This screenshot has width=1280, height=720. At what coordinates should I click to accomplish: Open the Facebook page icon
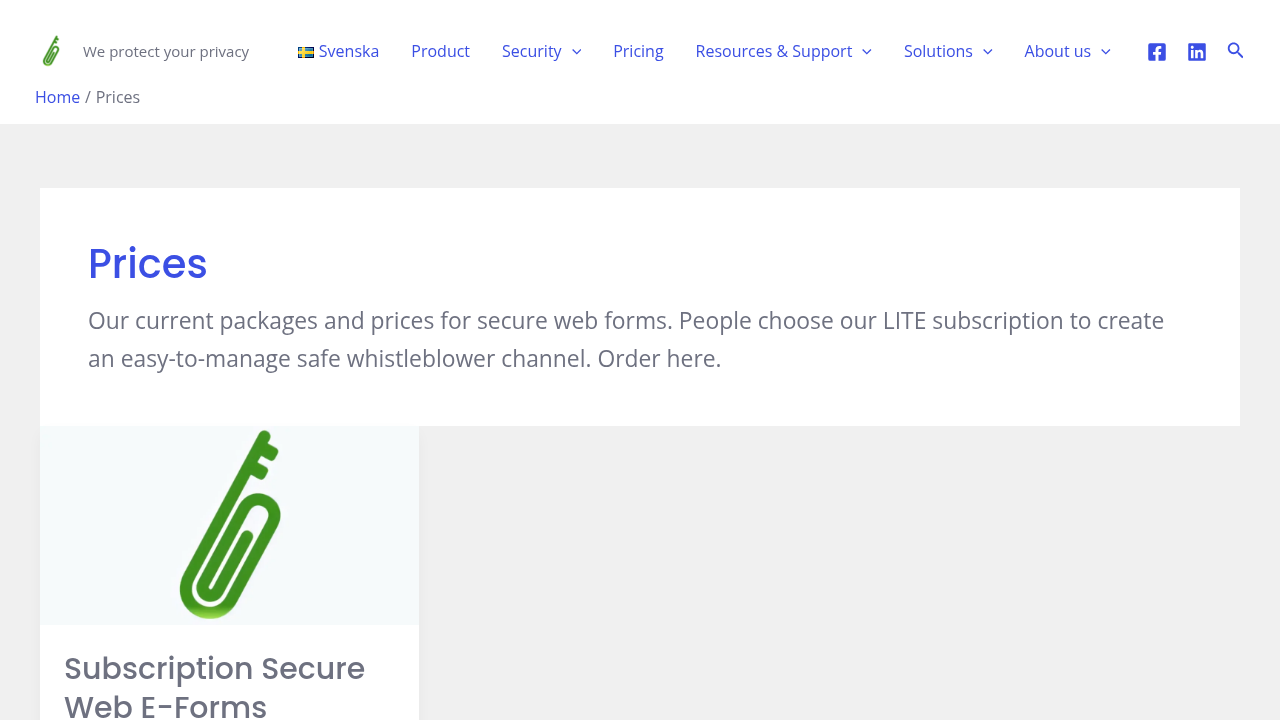pos(1157,52)
